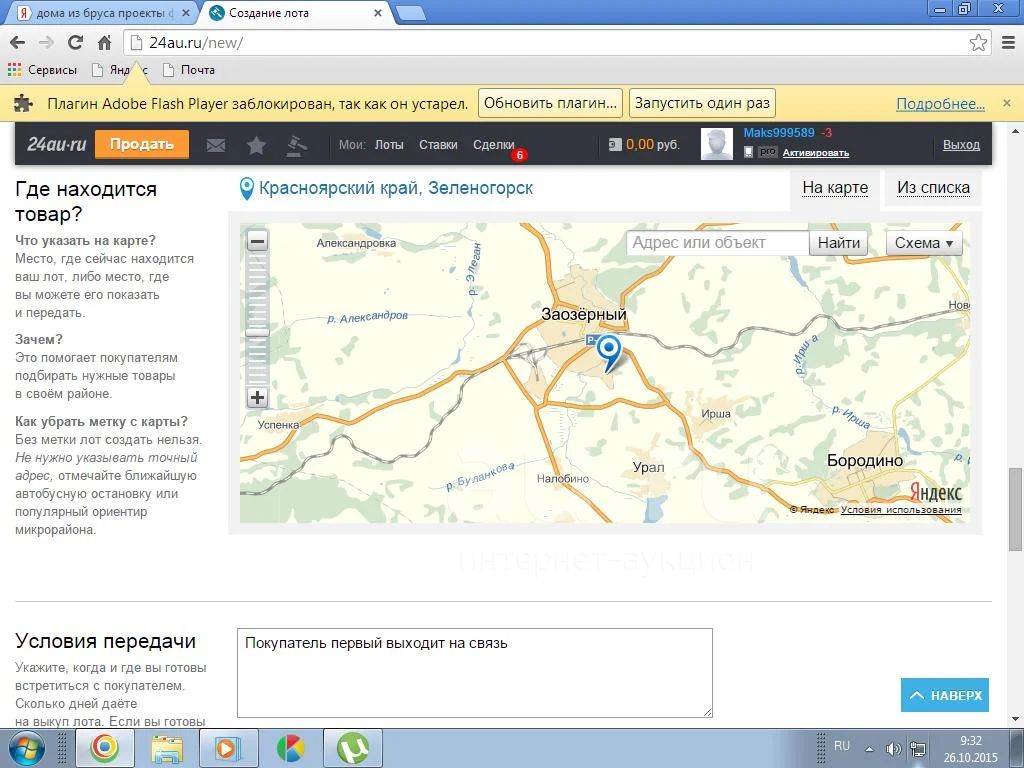The width and height of the screenshot is (1024, 768).
Task: Open Windows Explorer from the taskbar
Action: click(167, 749)
